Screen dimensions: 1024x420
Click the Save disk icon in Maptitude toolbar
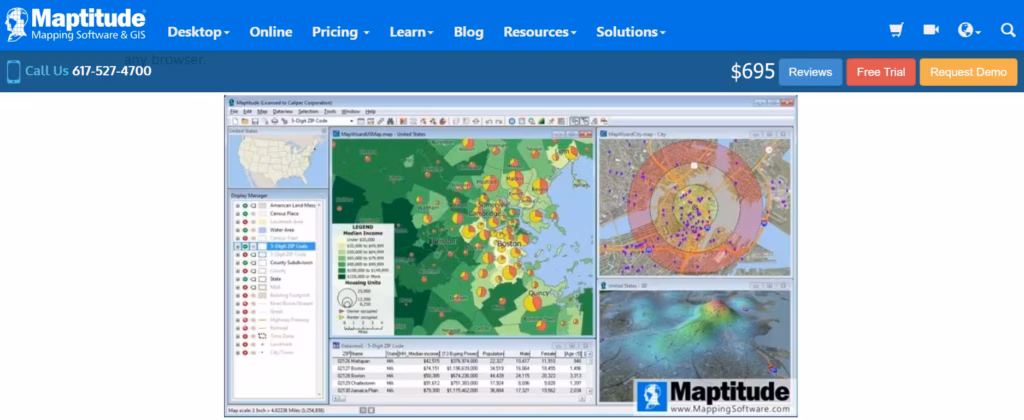point(255,121)
